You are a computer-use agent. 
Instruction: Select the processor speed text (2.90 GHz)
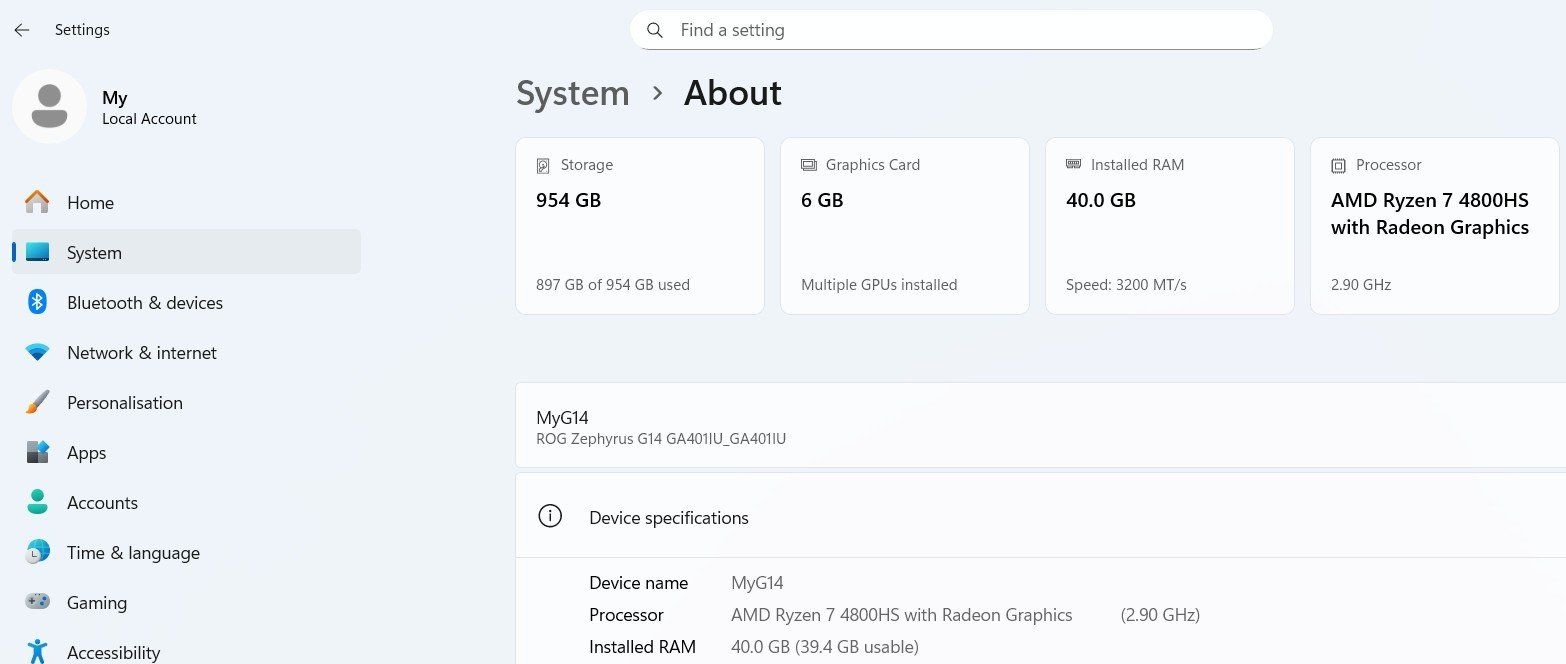click(x=1160, y=615)
